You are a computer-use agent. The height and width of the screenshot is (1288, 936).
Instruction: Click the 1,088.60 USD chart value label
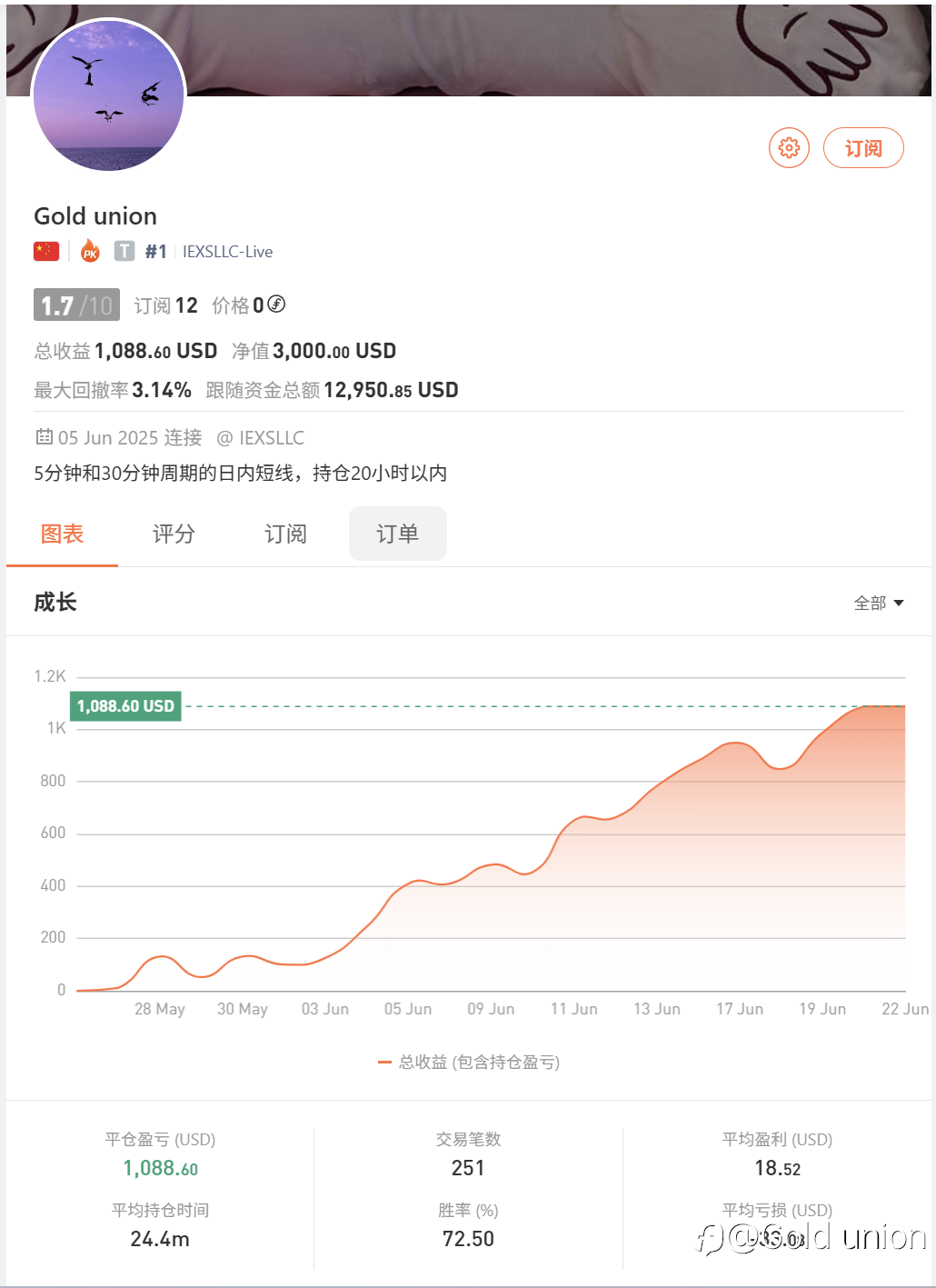[x=125, y=706]
